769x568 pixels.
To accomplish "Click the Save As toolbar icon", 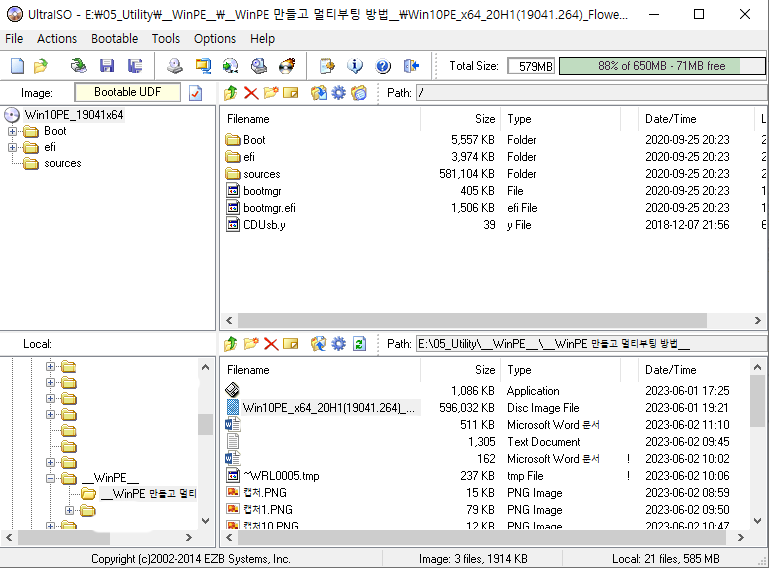I will pos(135,66).
